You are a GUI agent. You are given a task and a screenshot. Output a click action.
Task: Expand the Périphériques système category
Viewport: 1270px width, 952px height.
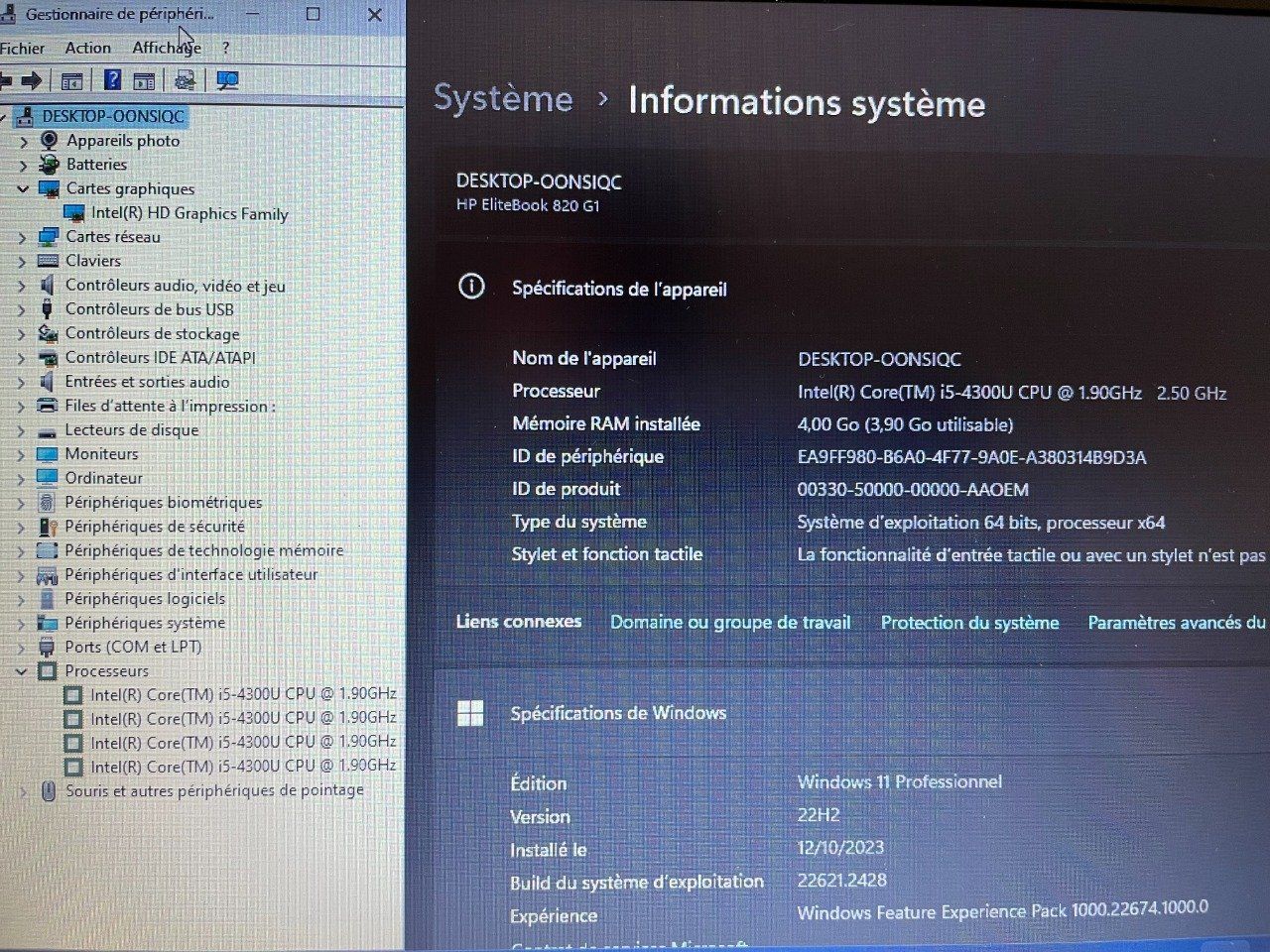tap(22, 623)
